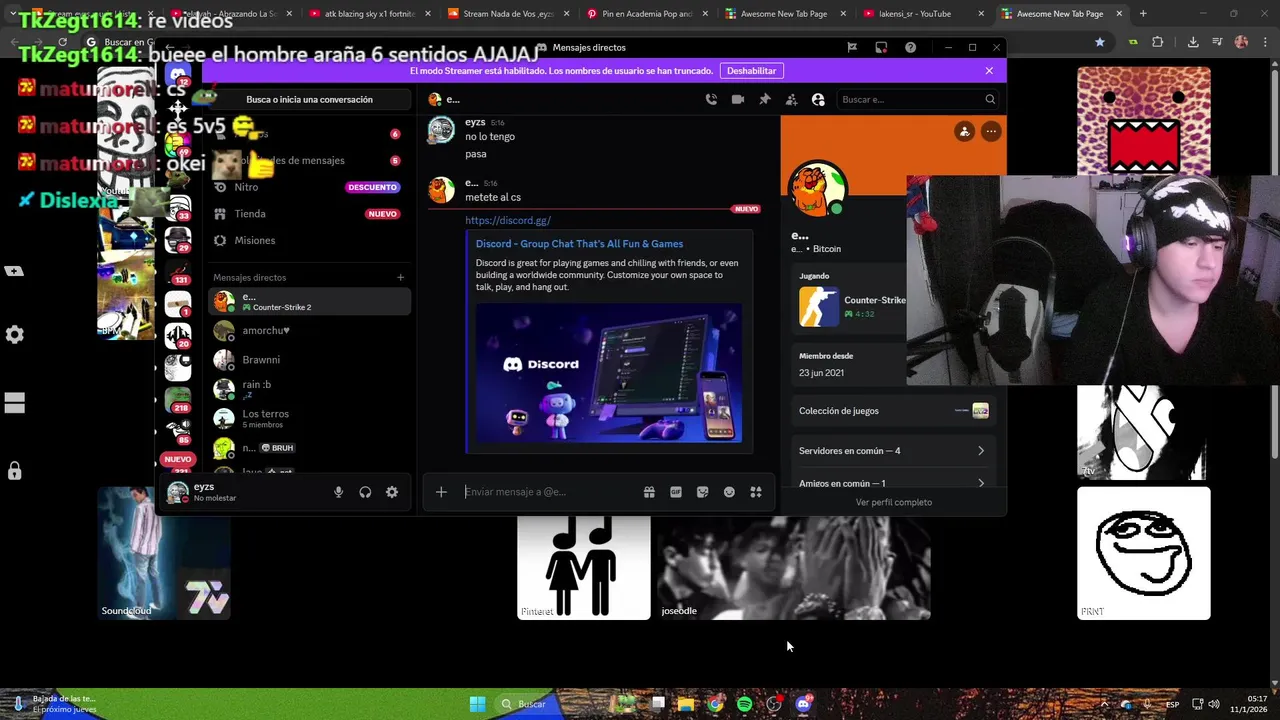Open the server with 131 badge
The height and width of the screenshot is (720, 1280).
point(178,271)
